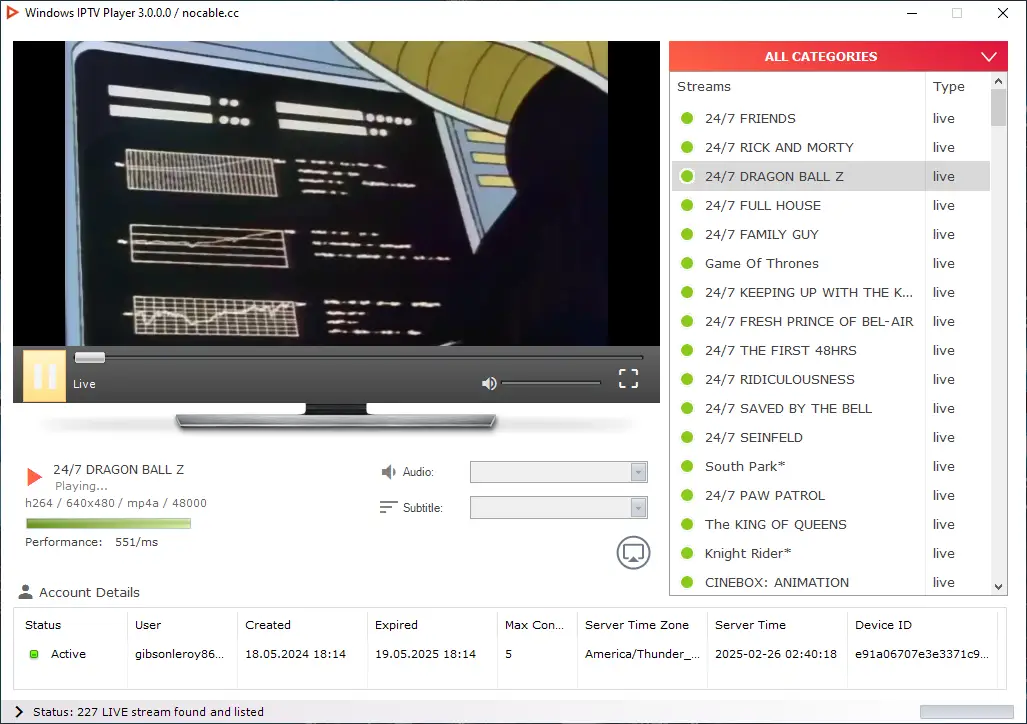
Task: Click the video display area
Action: point(336,193)
